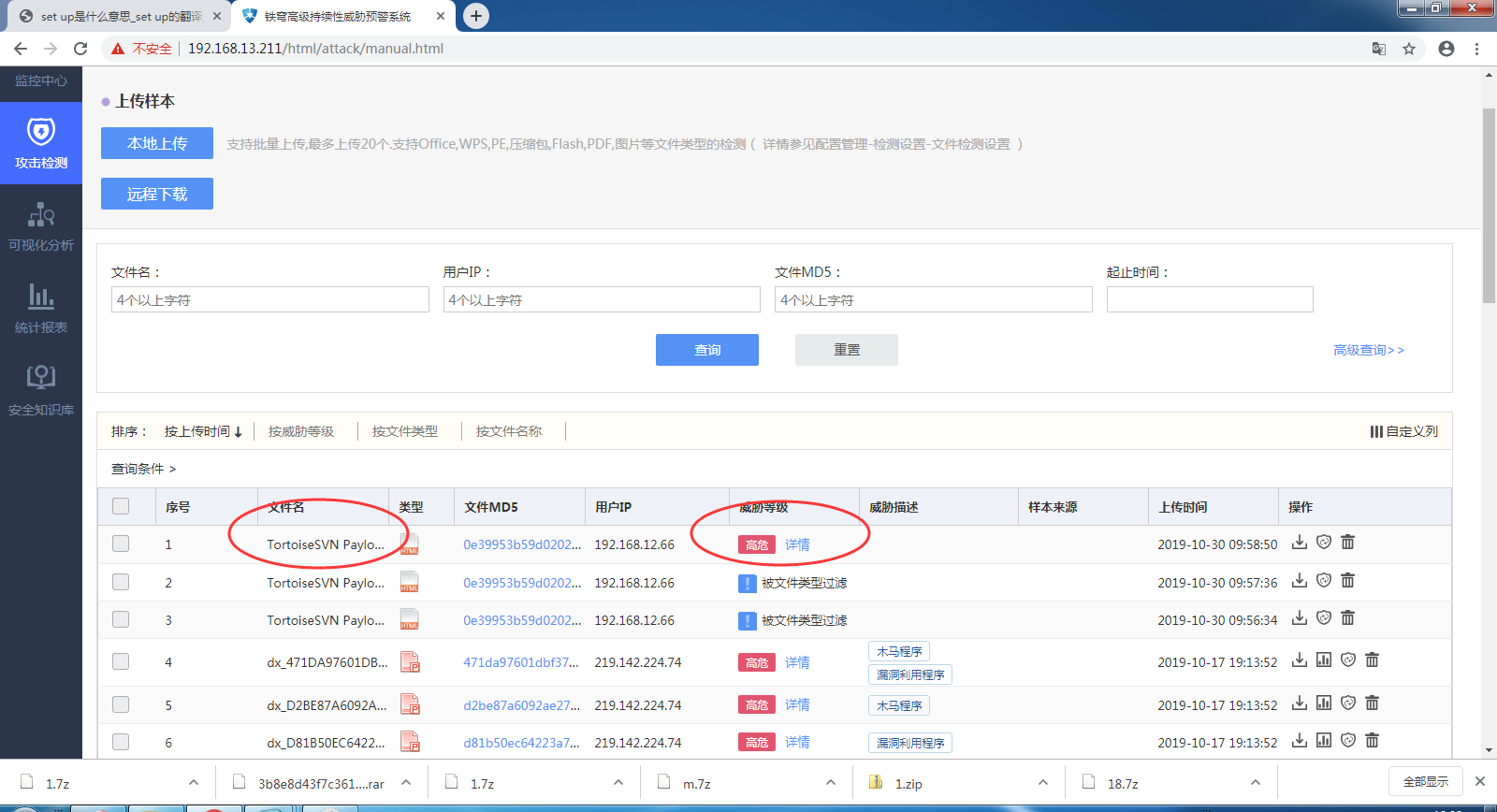Image resolution: width=1497 pixels, height=812 pixels.
Task: Click the page vertical scrollbar
Action: [1489, 206]
